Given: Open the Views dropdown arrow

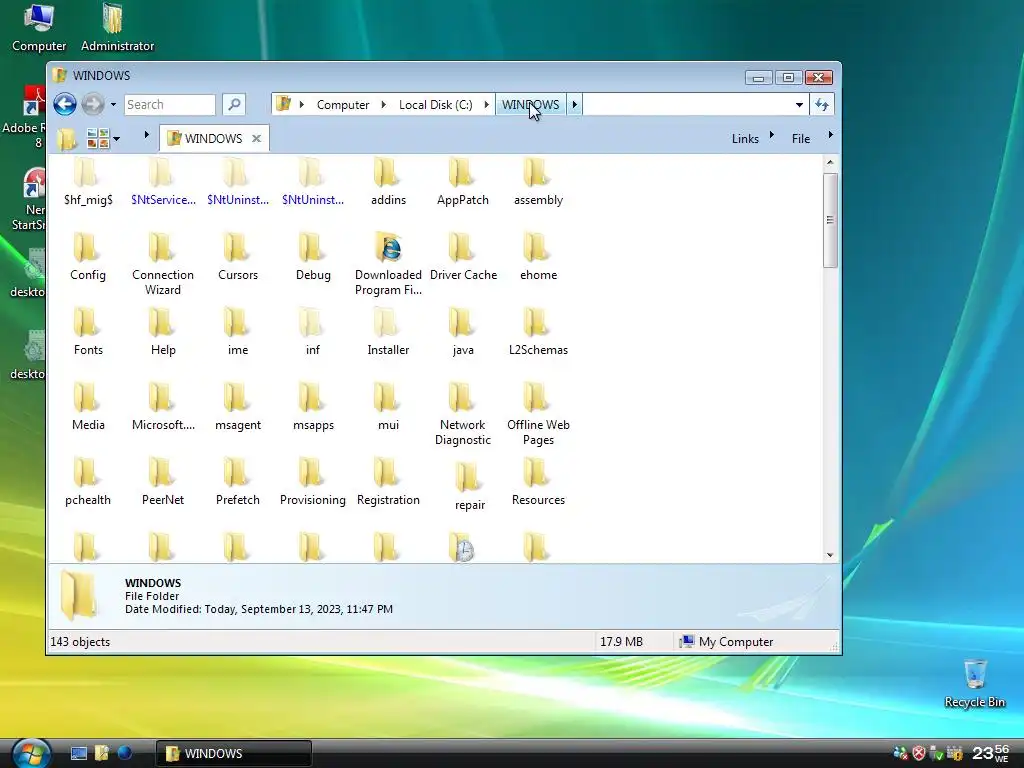Looking at the screenshot, I should click(116, 138).
